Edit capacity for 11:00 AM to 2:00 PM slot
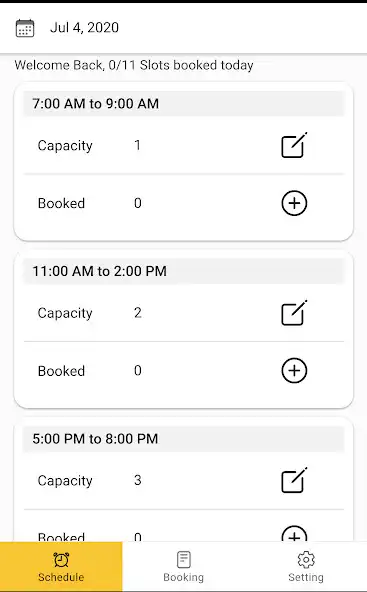This screenshot has width=367, height=592. point(294,313)
